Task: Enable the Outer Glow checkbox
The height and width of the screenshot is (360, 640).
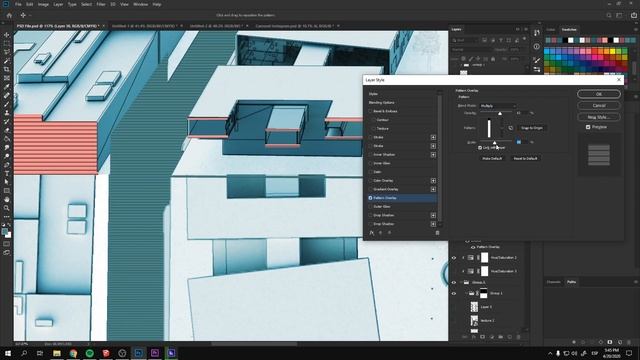Action: [x=371, y=207]
